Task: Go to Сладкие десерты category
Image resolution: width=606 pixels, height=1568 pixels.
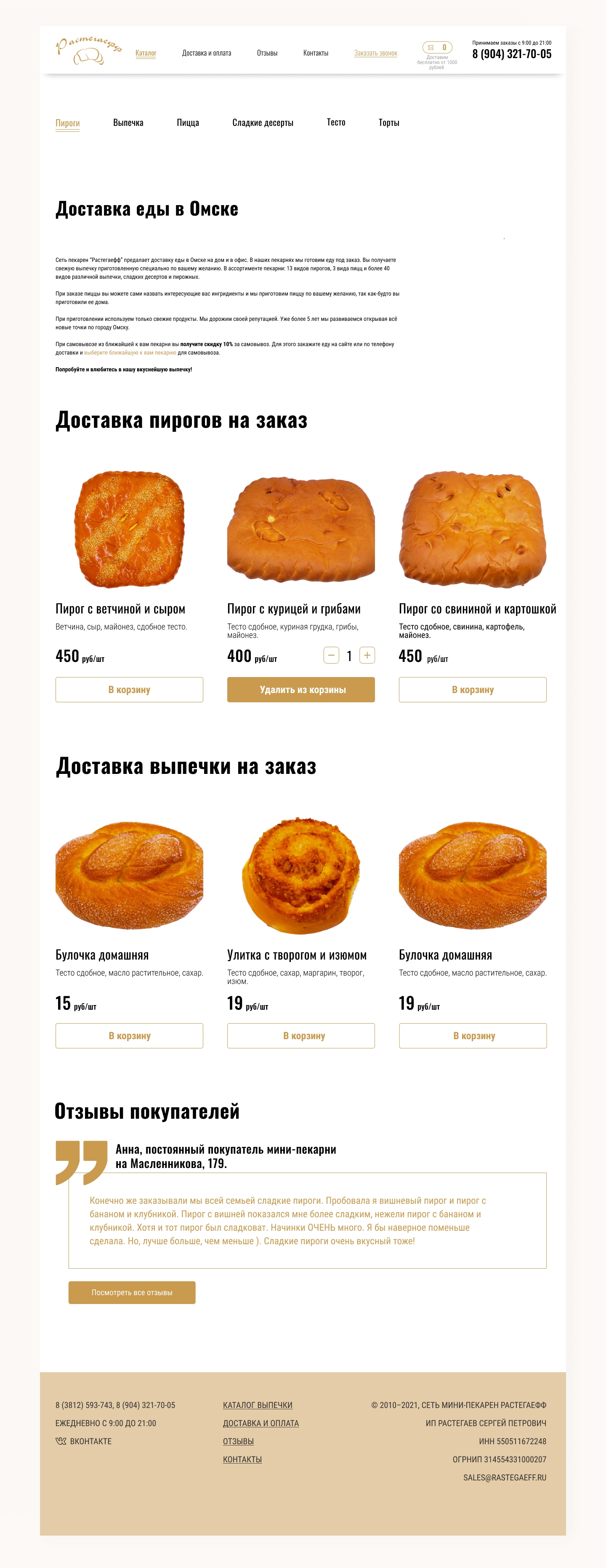Action: coord(263,123)
